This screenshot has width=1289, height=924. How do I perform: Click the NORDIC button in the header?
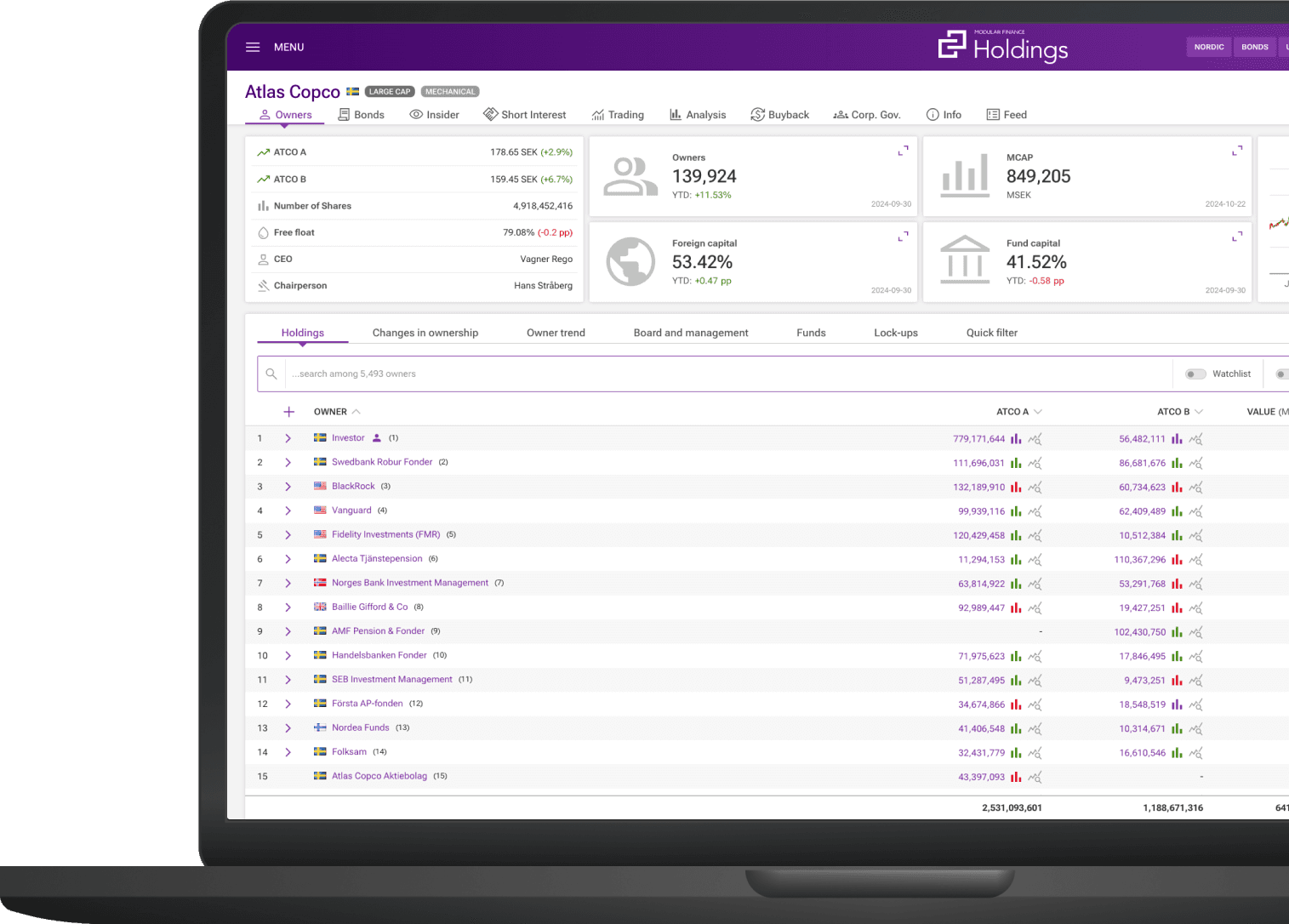(1208, 47)
